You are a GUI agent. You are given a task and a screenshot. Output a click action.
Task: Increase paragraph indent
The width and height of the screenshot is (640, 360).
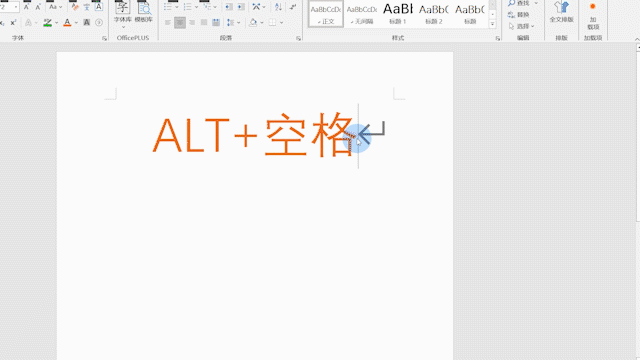241,7
